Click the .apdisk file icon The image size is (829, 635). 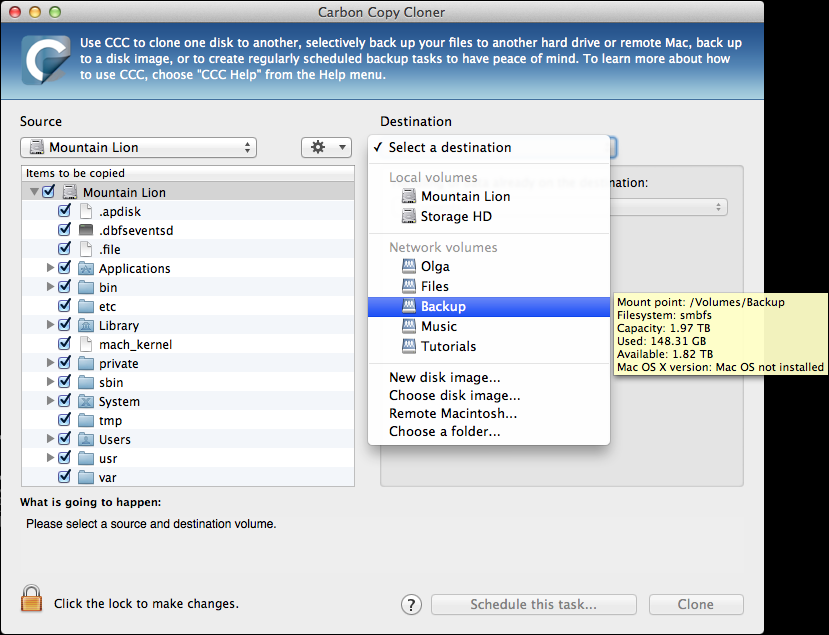86,211
